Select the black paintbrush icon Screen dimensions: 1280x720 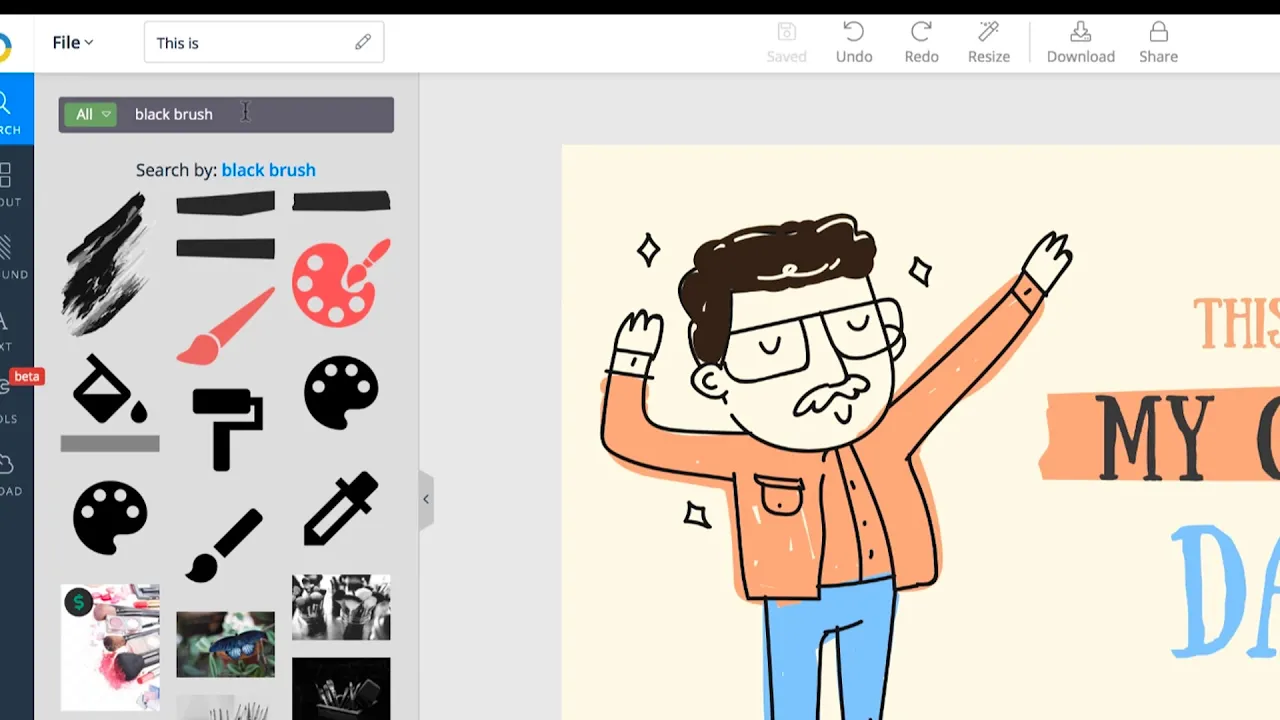pyautogui.click(x=225, y=545)
